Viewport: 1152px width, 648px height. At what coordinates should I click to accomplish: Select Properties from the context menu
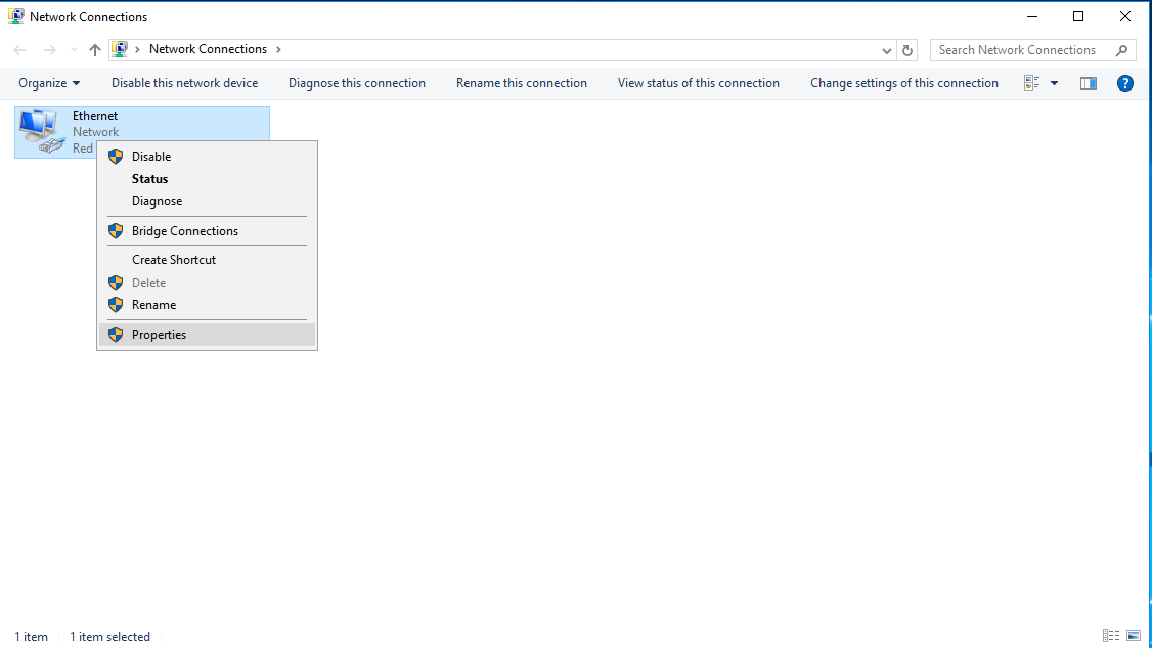[x=159, y=335]
